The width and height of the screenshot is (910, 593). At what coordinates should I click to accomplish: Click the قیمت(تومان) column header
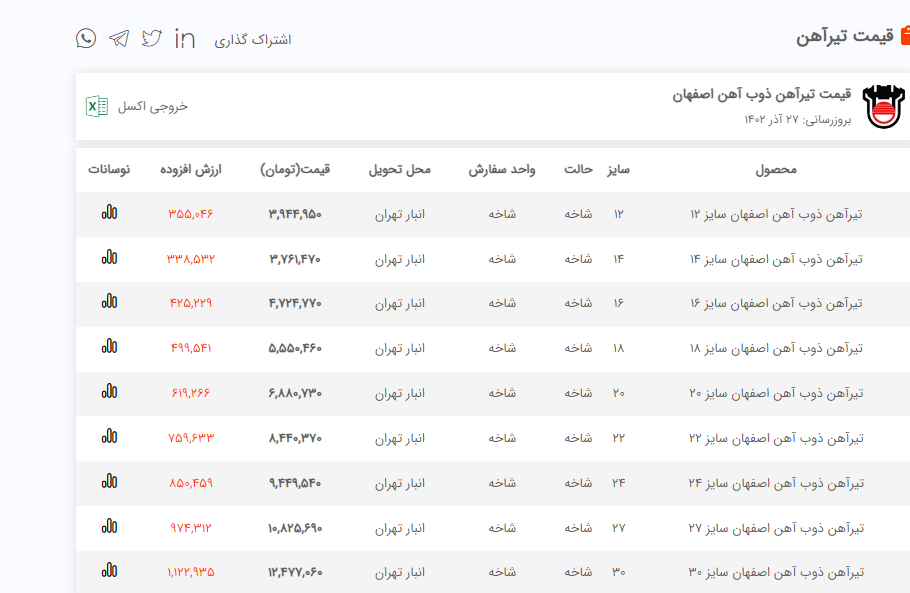coord(295,170)
